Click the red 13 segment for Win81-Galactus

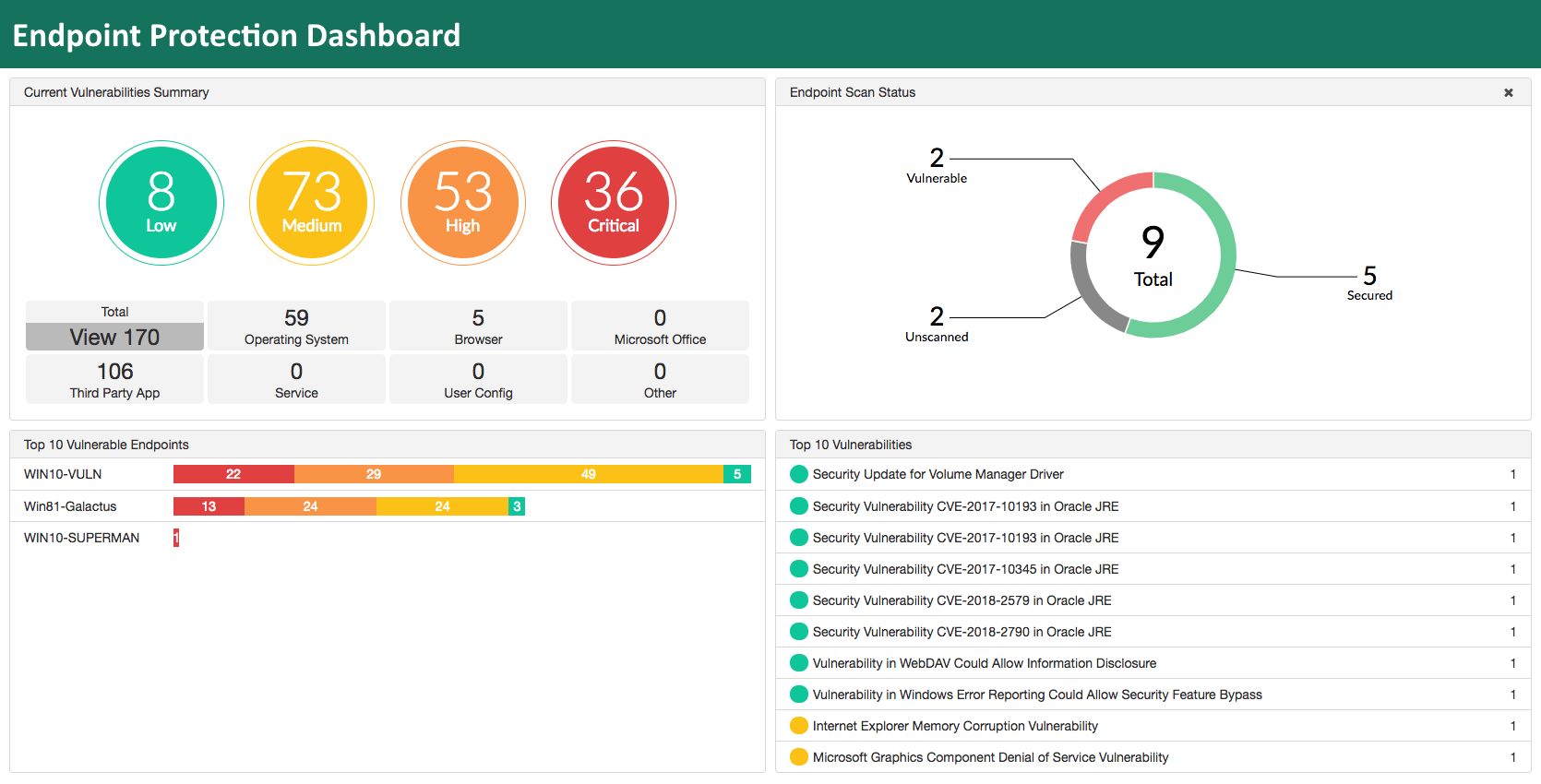click(209, 506)
